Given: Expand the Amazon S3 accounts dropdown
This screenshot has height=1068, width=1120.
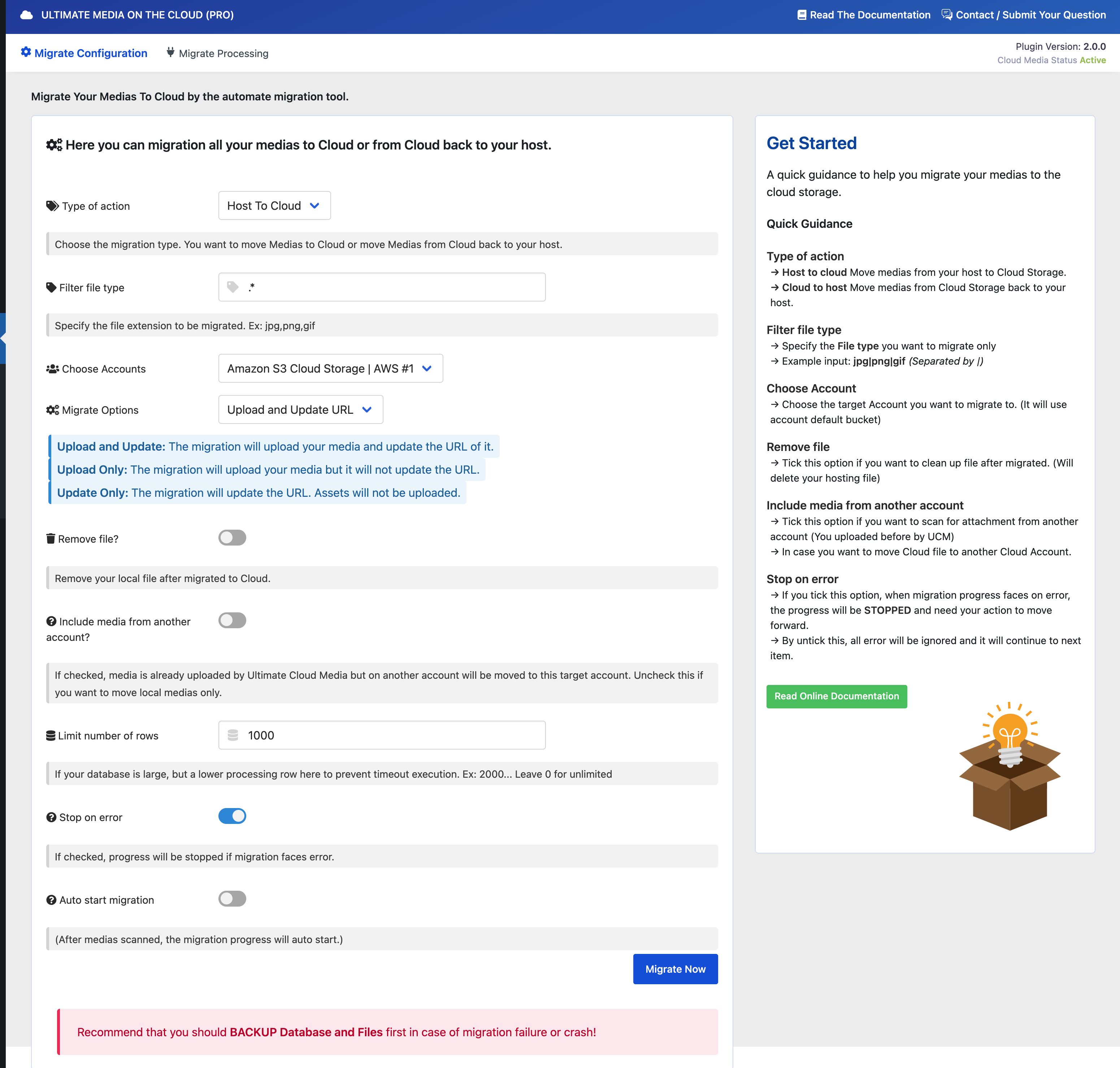Looking at the screenshot, I should click(x=330, y=368).
